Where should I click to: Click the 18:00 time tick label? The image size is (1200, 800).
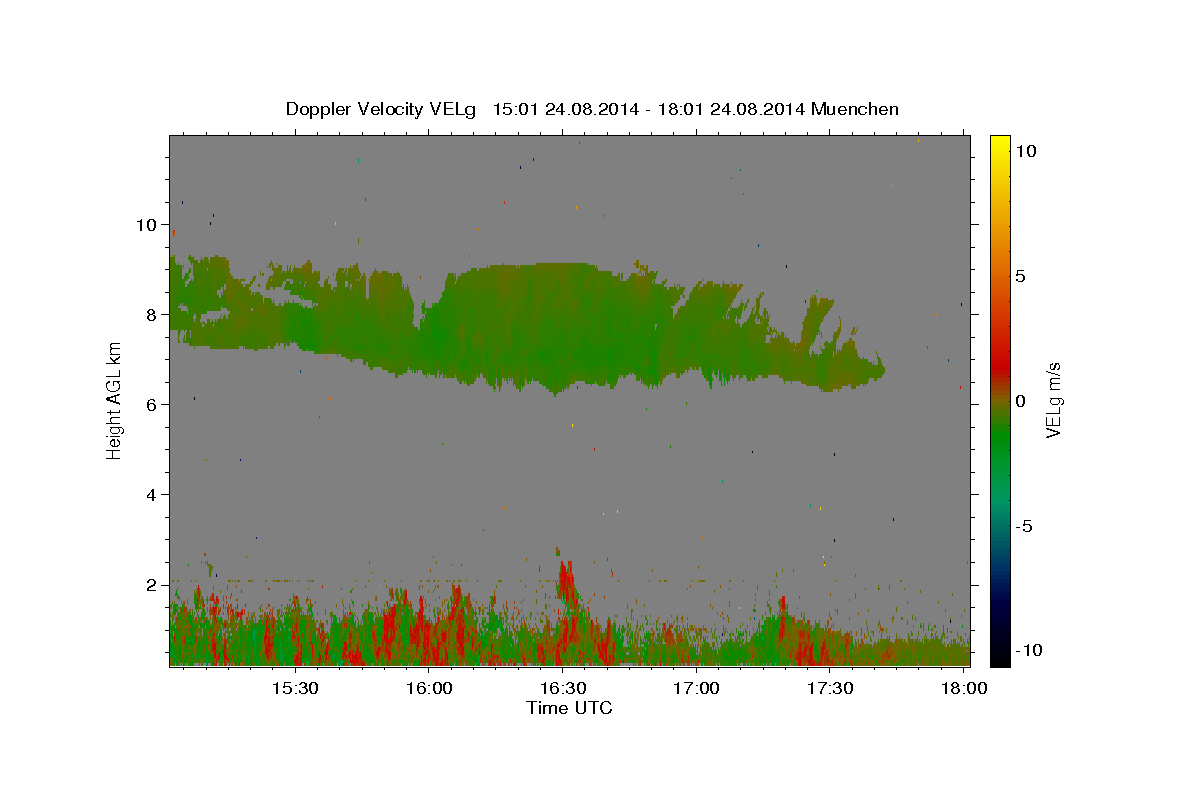click(964, 689)
